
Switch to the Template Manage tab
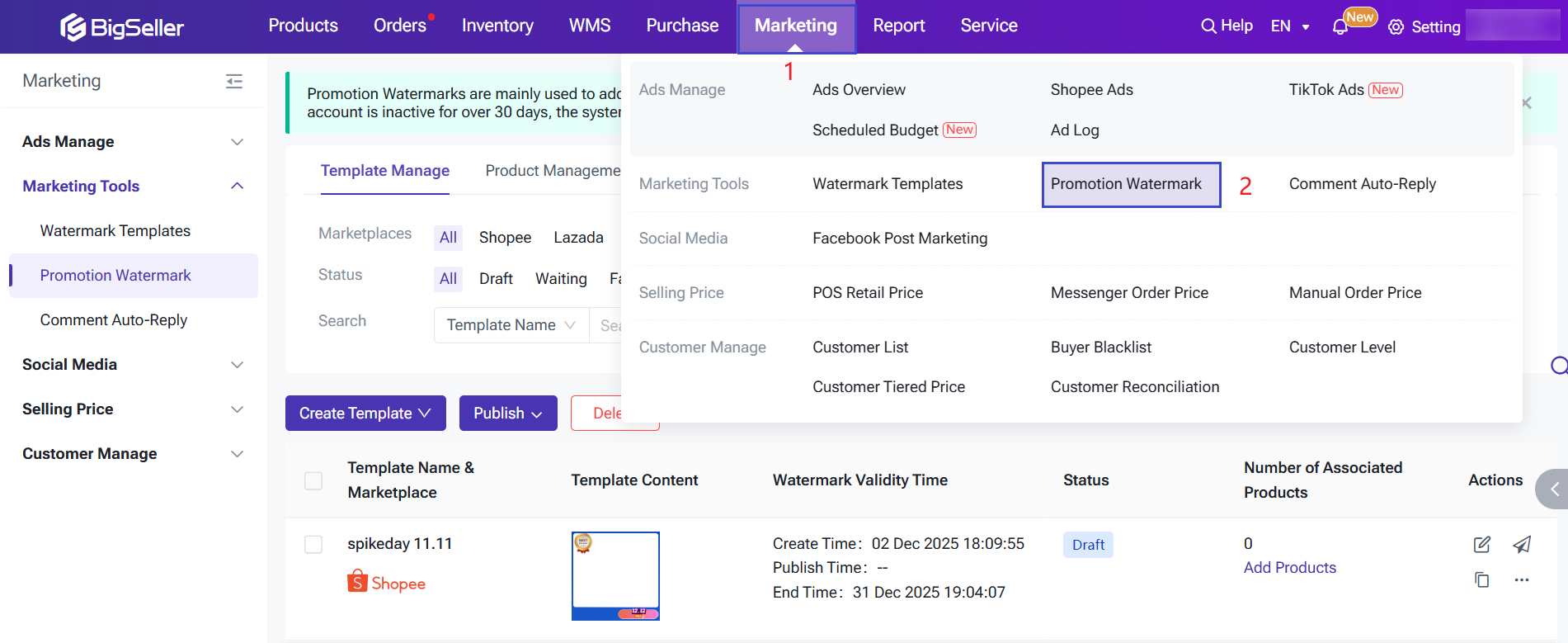[x=384, y=171]
